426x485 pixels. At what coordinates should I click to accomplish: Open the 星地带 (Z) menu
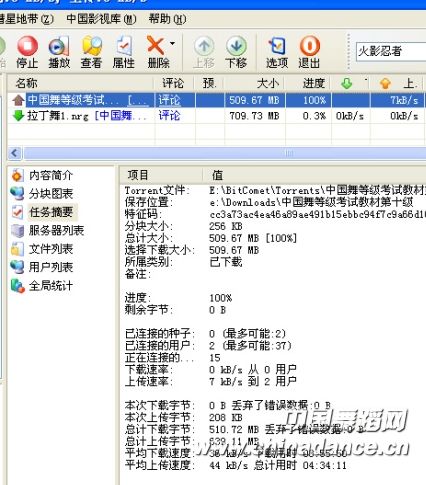tap(27, 19)
